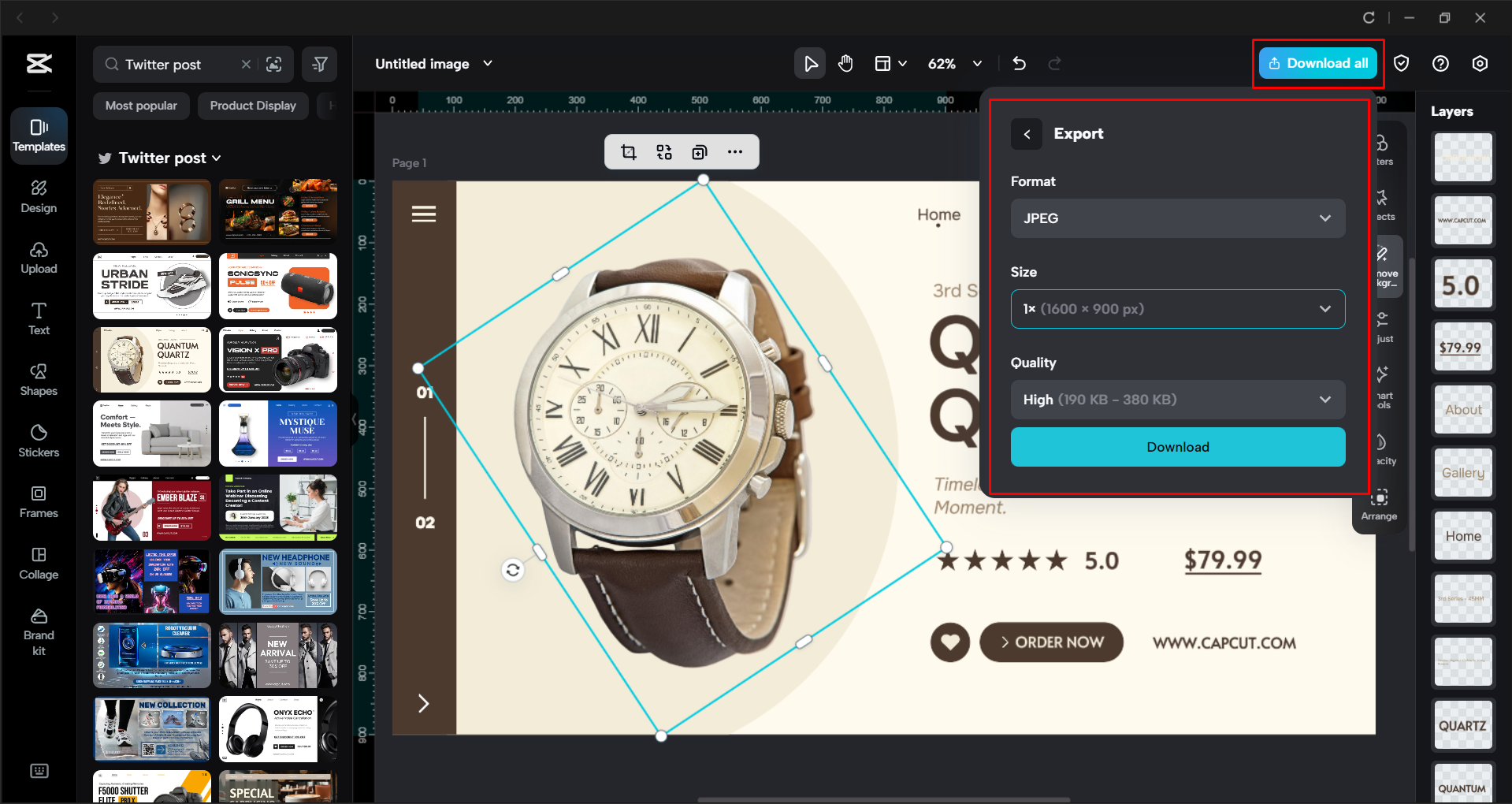Open the JPEG format dropdown
Viewport: 1512px width, 804px height.
(x=1178, y=218)
